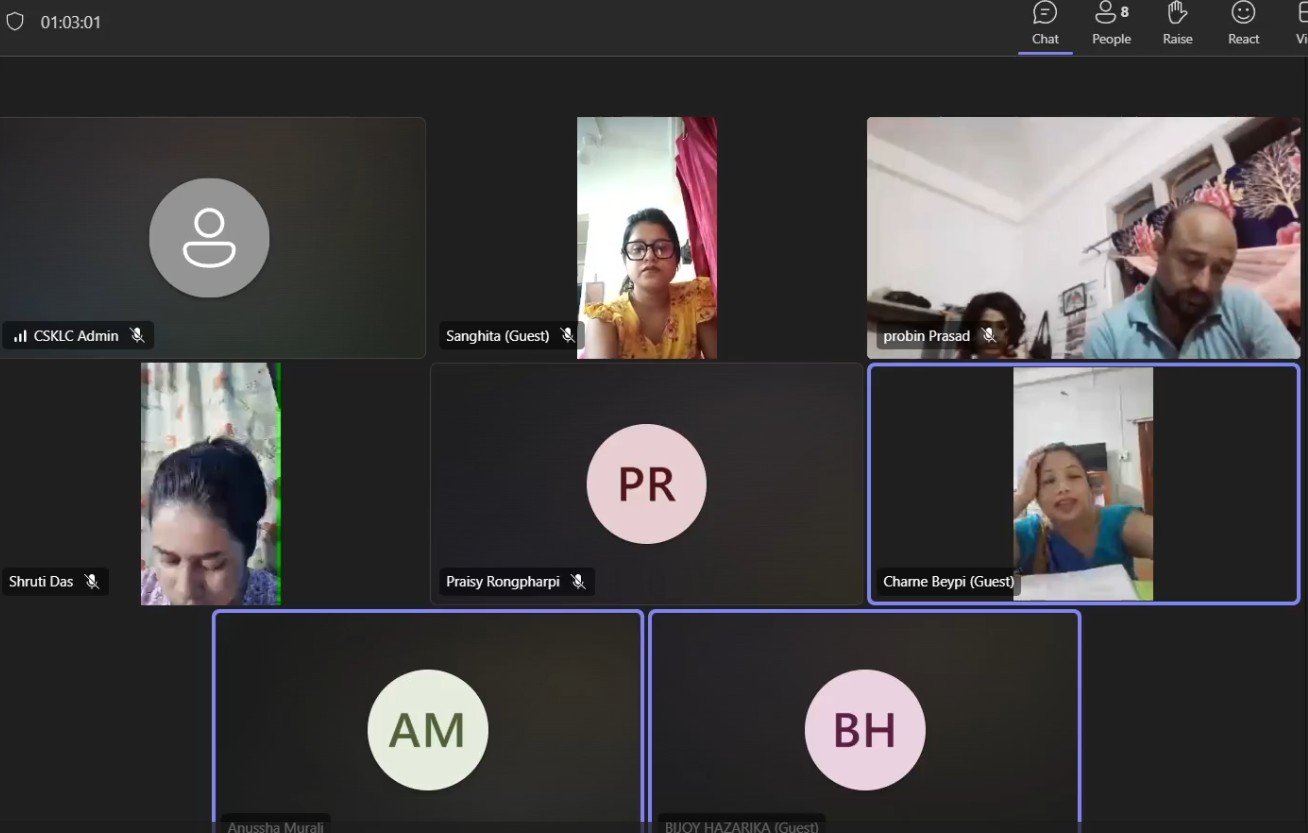Click the Shruti Das name label
This screenshot has height=833, width=1308.
(x=41, y=581)
